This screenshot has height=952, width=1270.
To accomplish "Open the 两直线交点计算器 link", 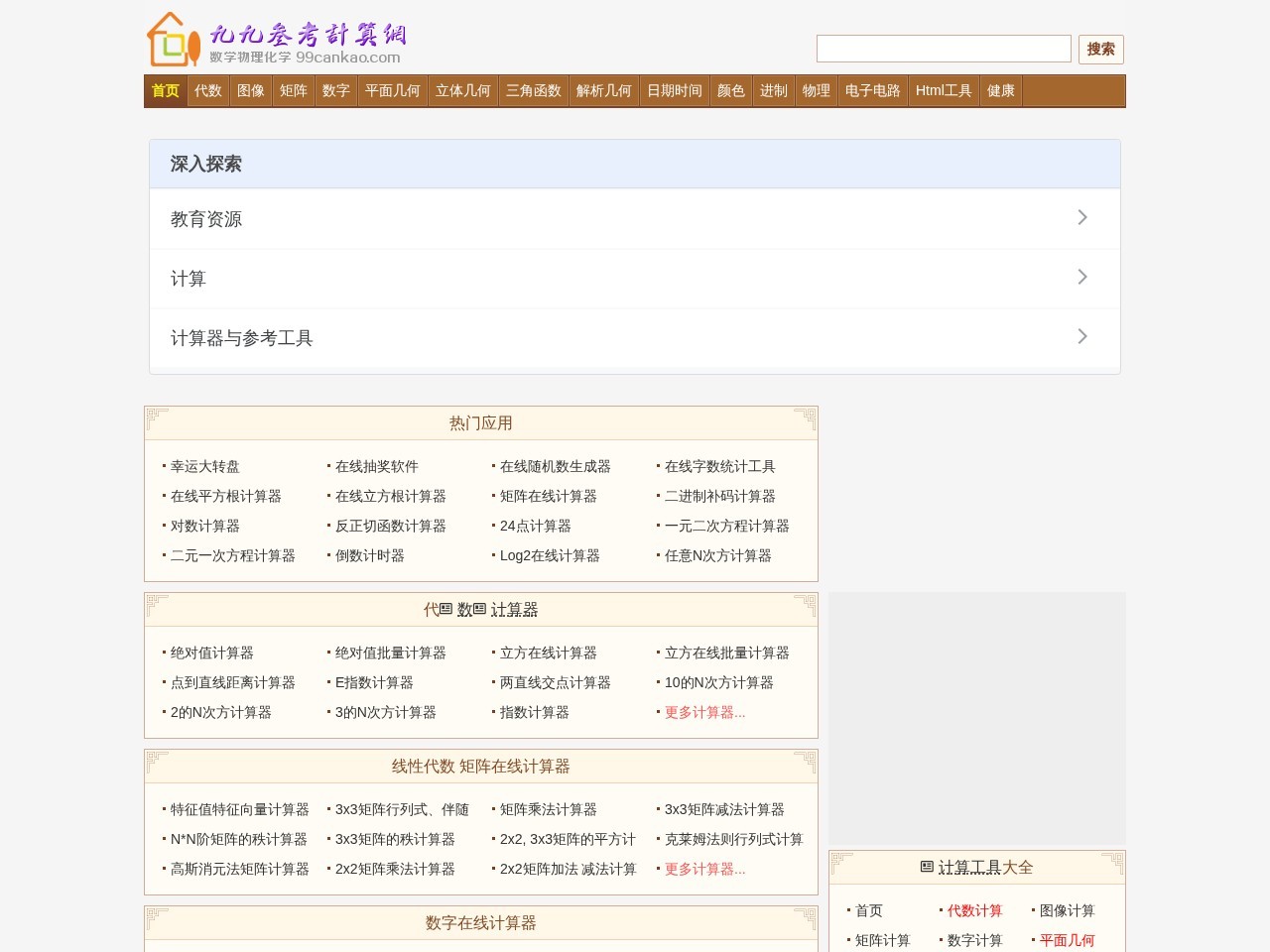I will 556,682.
